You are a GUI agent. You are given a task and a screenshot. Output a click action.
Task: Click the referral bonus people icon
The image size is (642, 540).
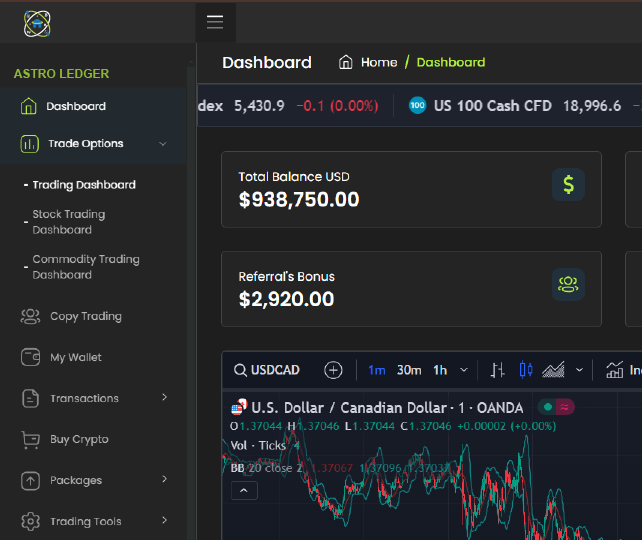[568, 284]
